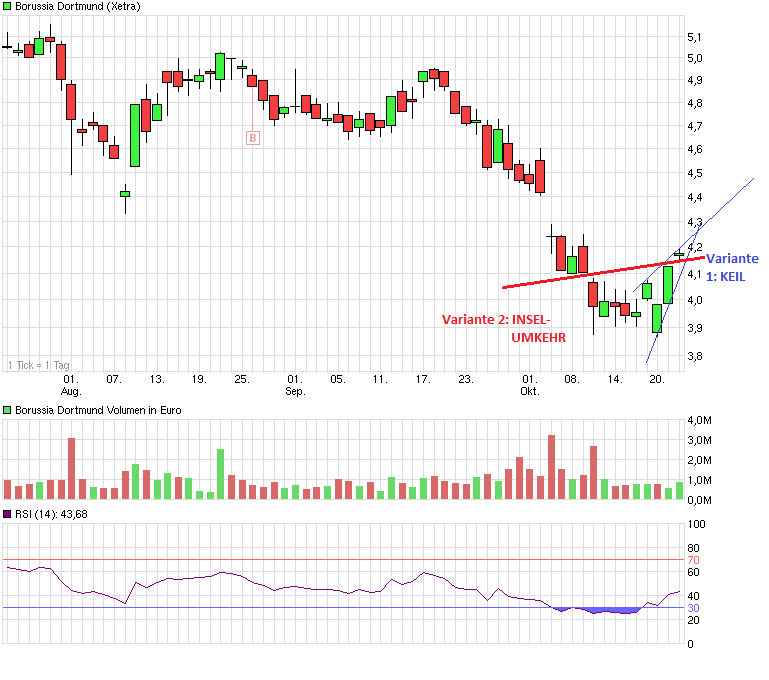Click the 5,1 price axis label
Screen dimensions: 769x680
694,37
